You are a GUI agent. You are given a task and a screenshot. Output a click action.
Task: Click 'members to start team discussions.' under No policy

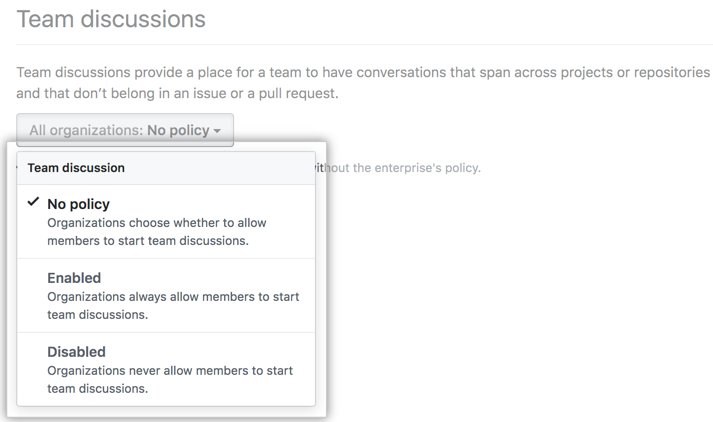pyautogui.click(x=148, y=241)
